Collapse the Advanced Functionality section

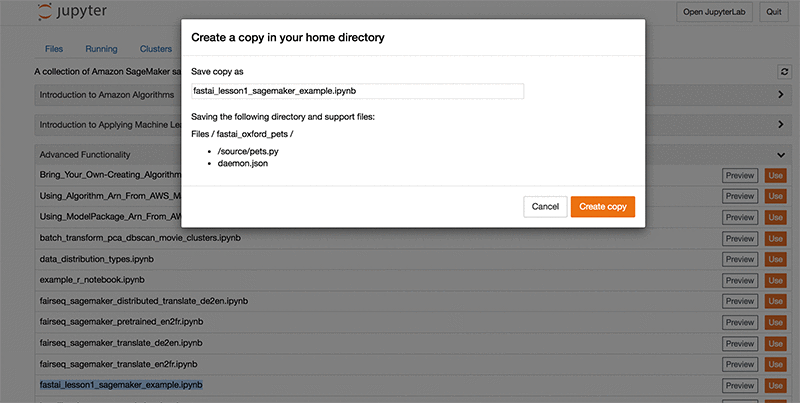781,155
